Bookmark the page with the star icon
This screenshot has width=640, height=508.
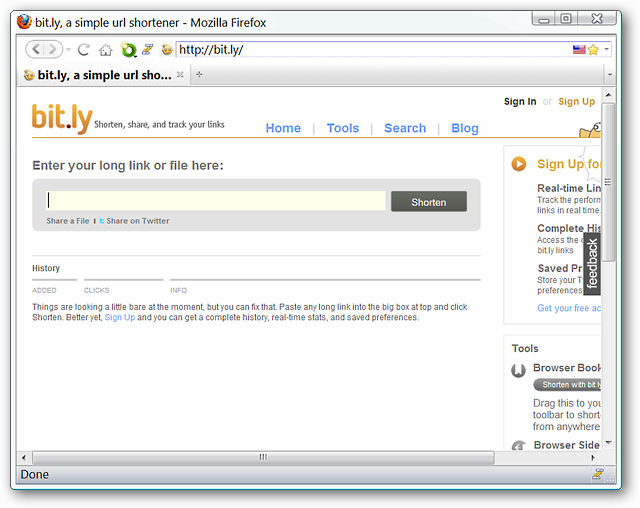(x=593, y=50)
